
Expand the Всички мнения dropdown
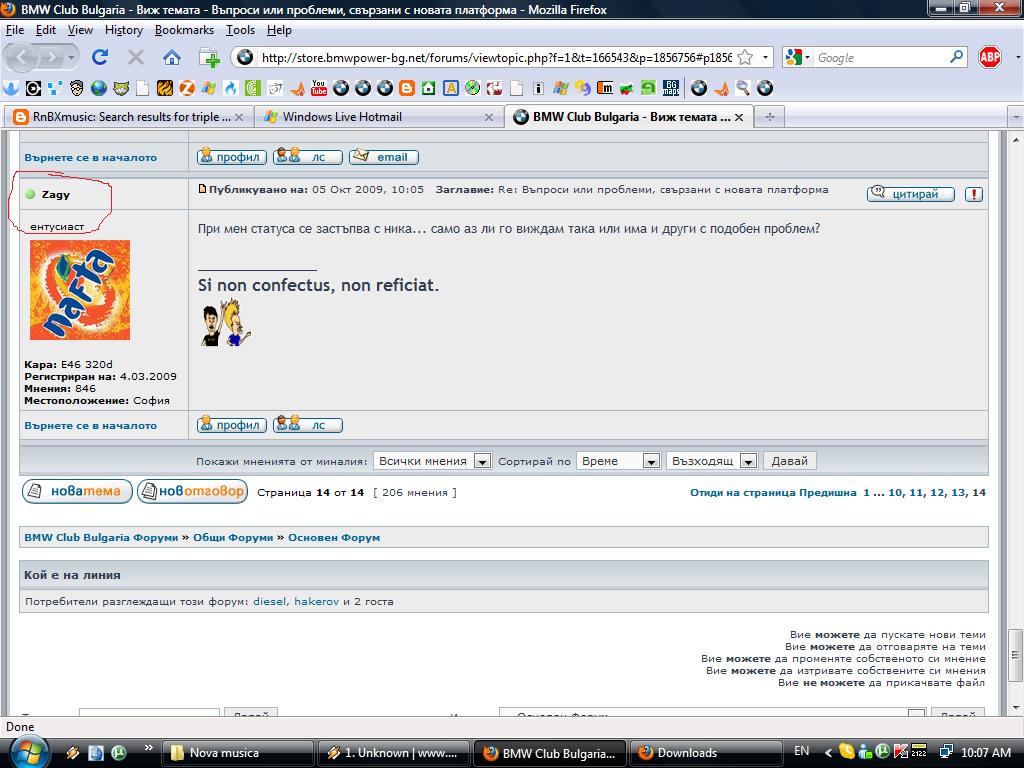482,461
